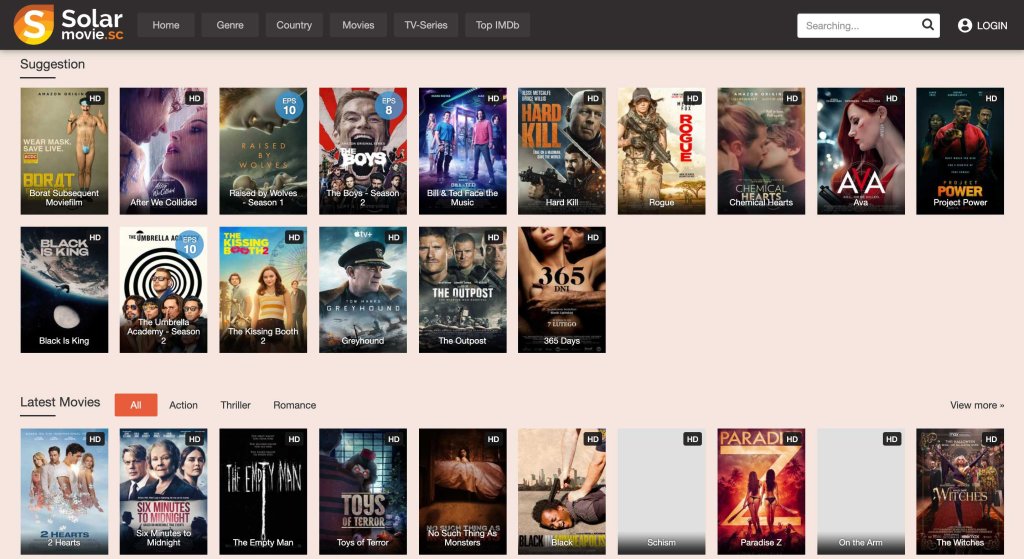Viewport: 1024px width, 559px height.
Task: Open The Empty Man poster
Action: (263, 491)
